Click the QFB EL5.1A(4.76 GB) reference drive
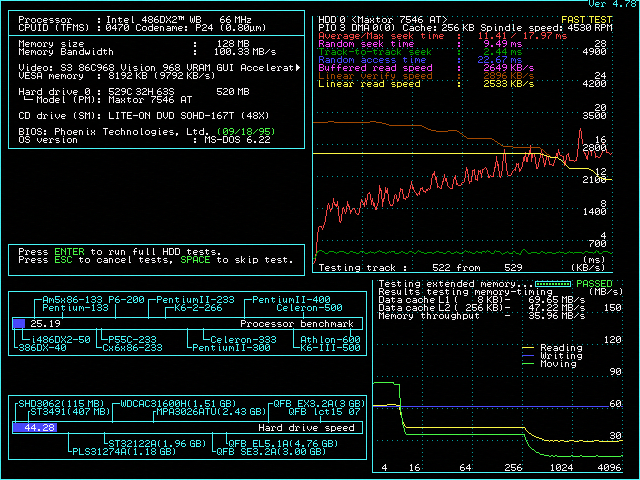This screenshot has width=640, height=480. 283,444
